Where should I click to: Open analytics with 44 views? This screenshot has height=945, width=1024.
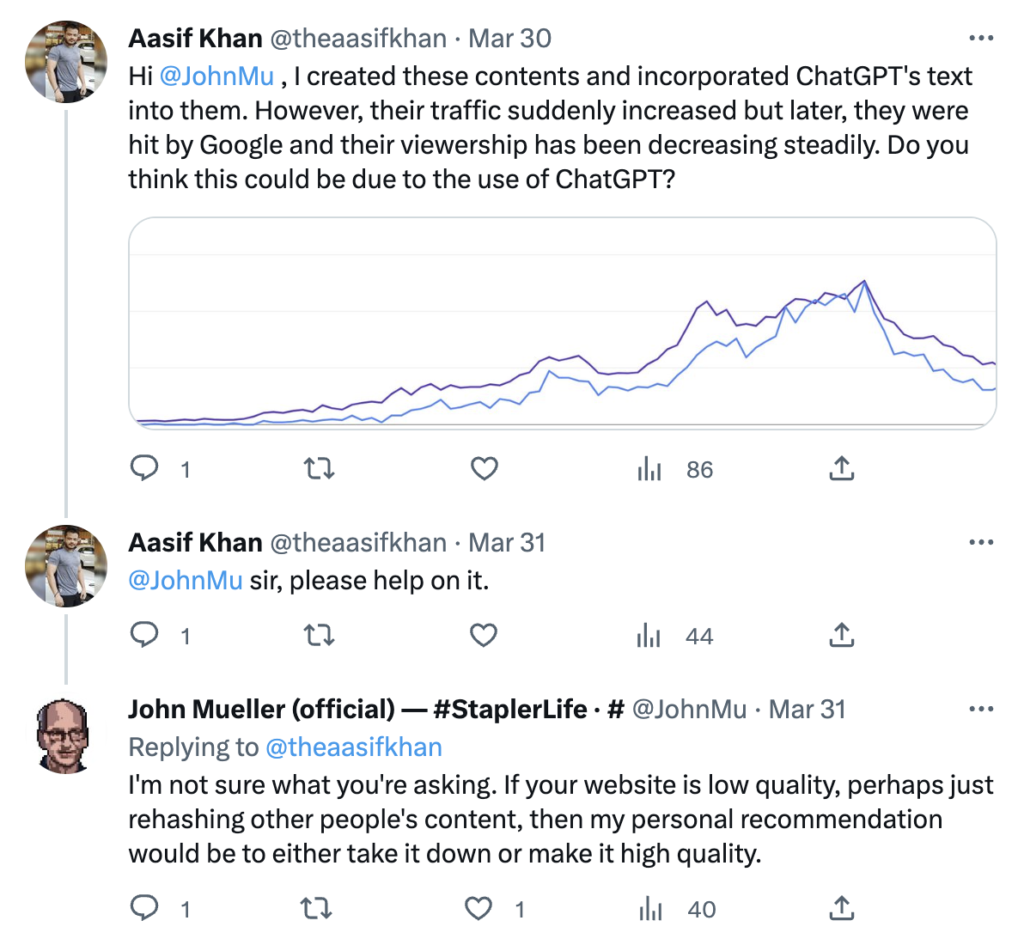[675, 635]
